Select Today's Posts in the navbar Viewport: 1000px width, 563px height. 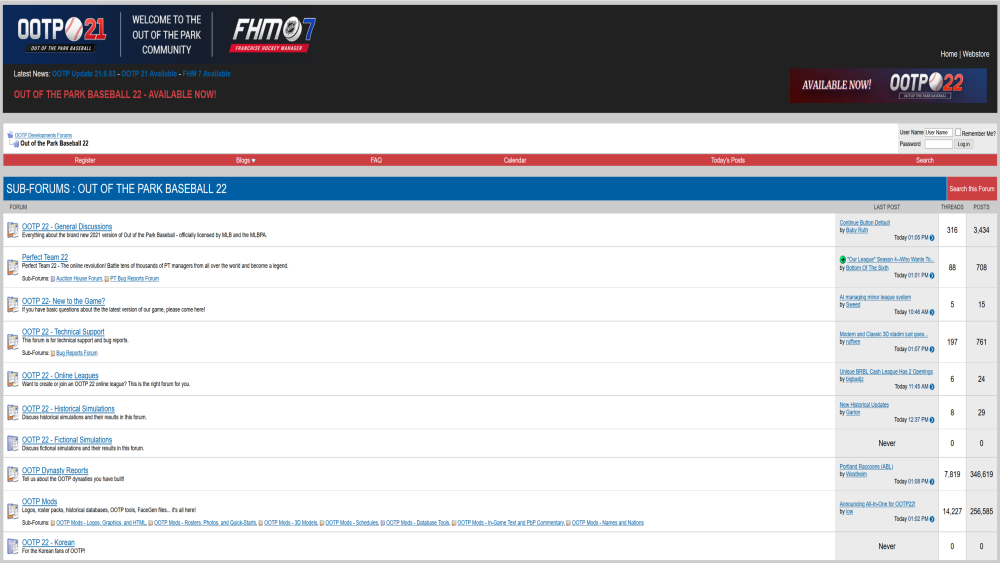click(x=727, y=160)
